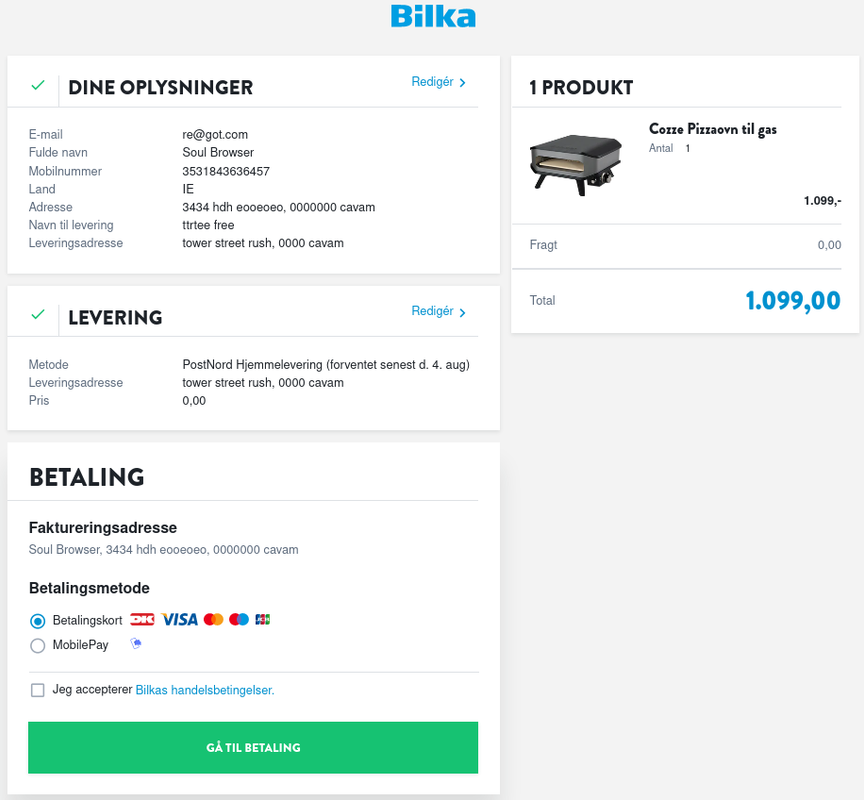Viewport: 864px width, 800px height.
Task: Click the Dankort card icon
Action: (x=142, y=620)
